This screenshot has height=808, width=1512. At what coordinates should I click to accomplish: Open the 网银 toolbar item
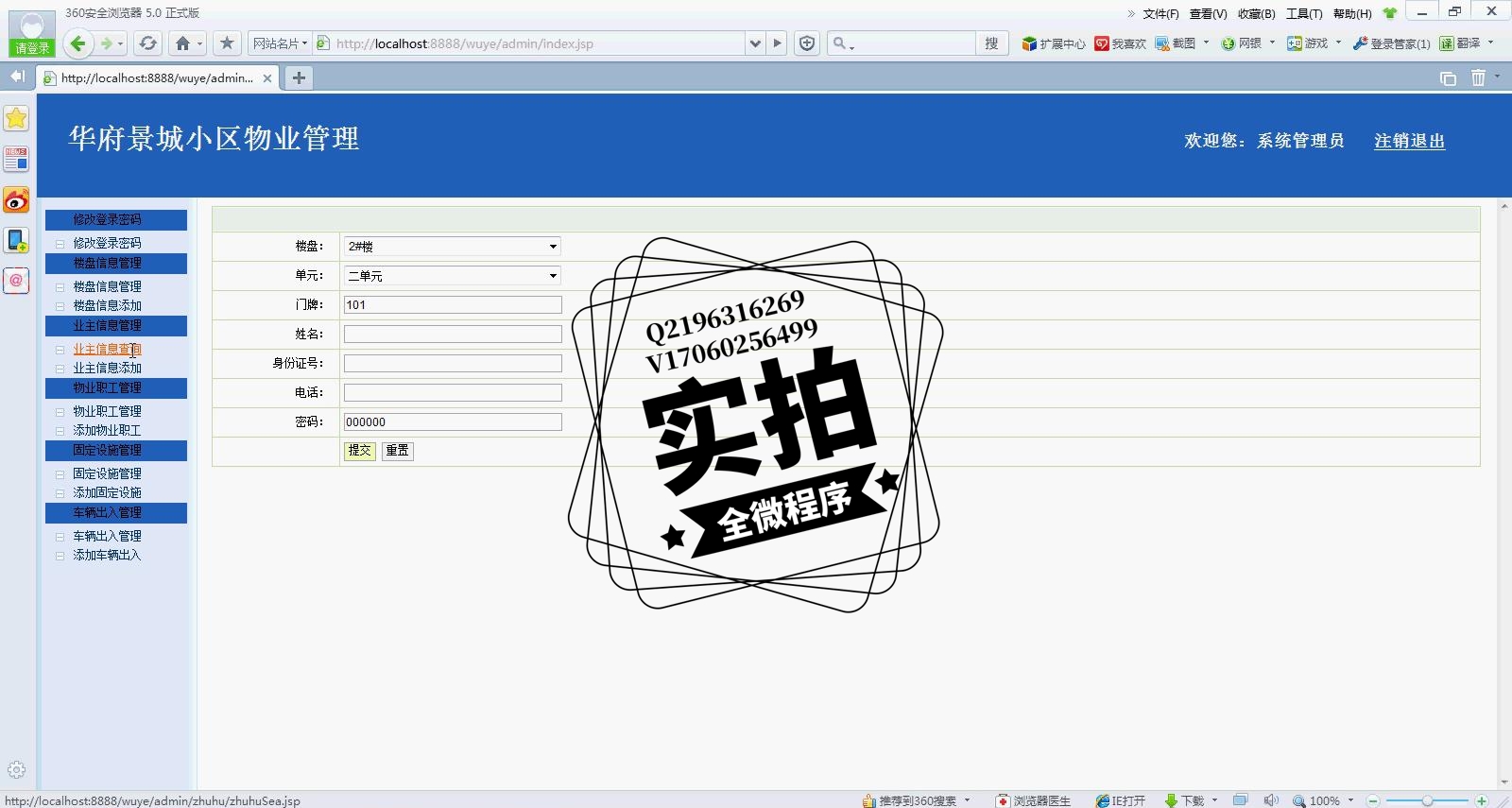pyautogui.click(x=1242, y=43)
